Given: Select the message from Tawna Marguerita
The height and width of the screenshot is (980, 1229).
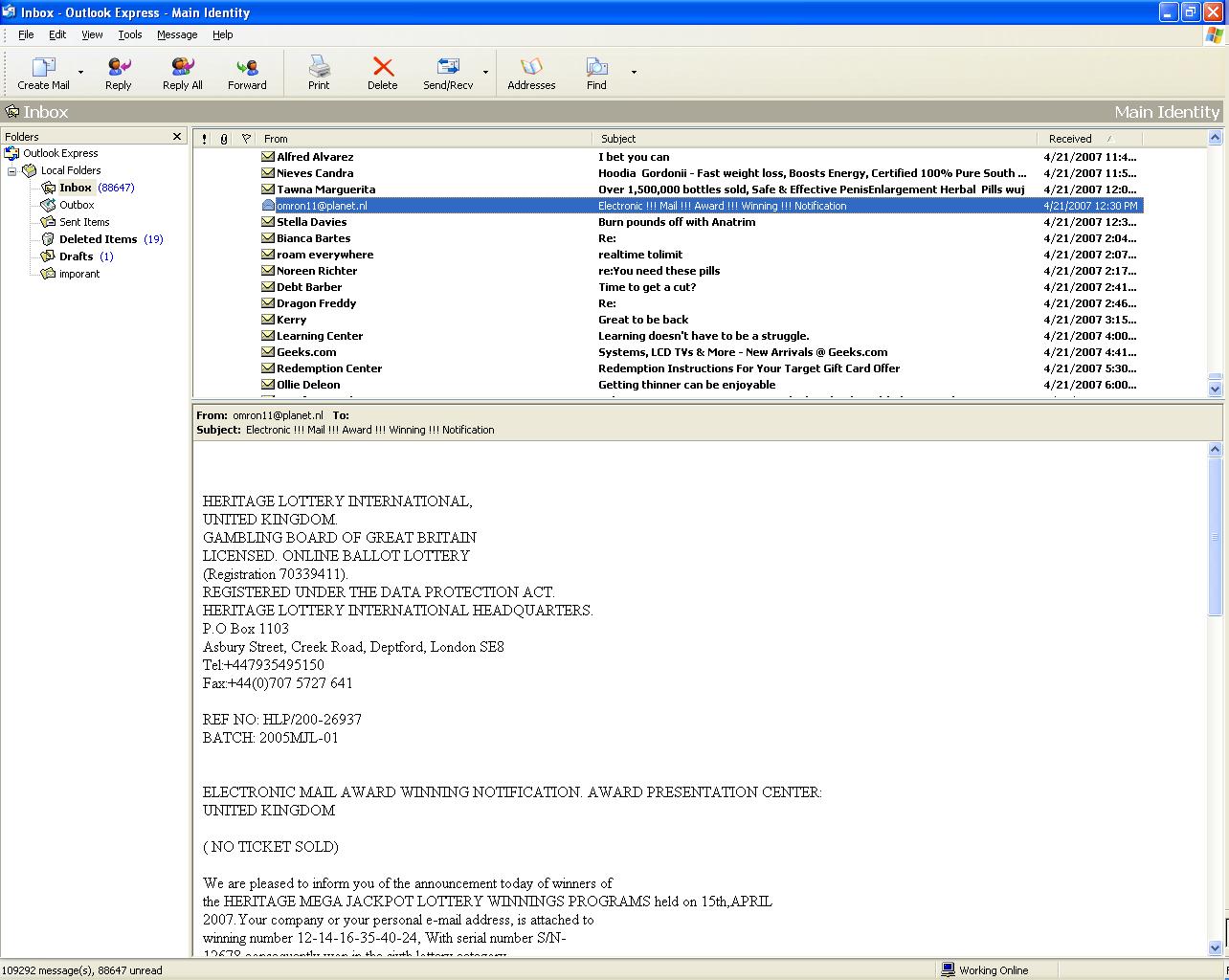Looking at the screenshot, I should 668,189.
